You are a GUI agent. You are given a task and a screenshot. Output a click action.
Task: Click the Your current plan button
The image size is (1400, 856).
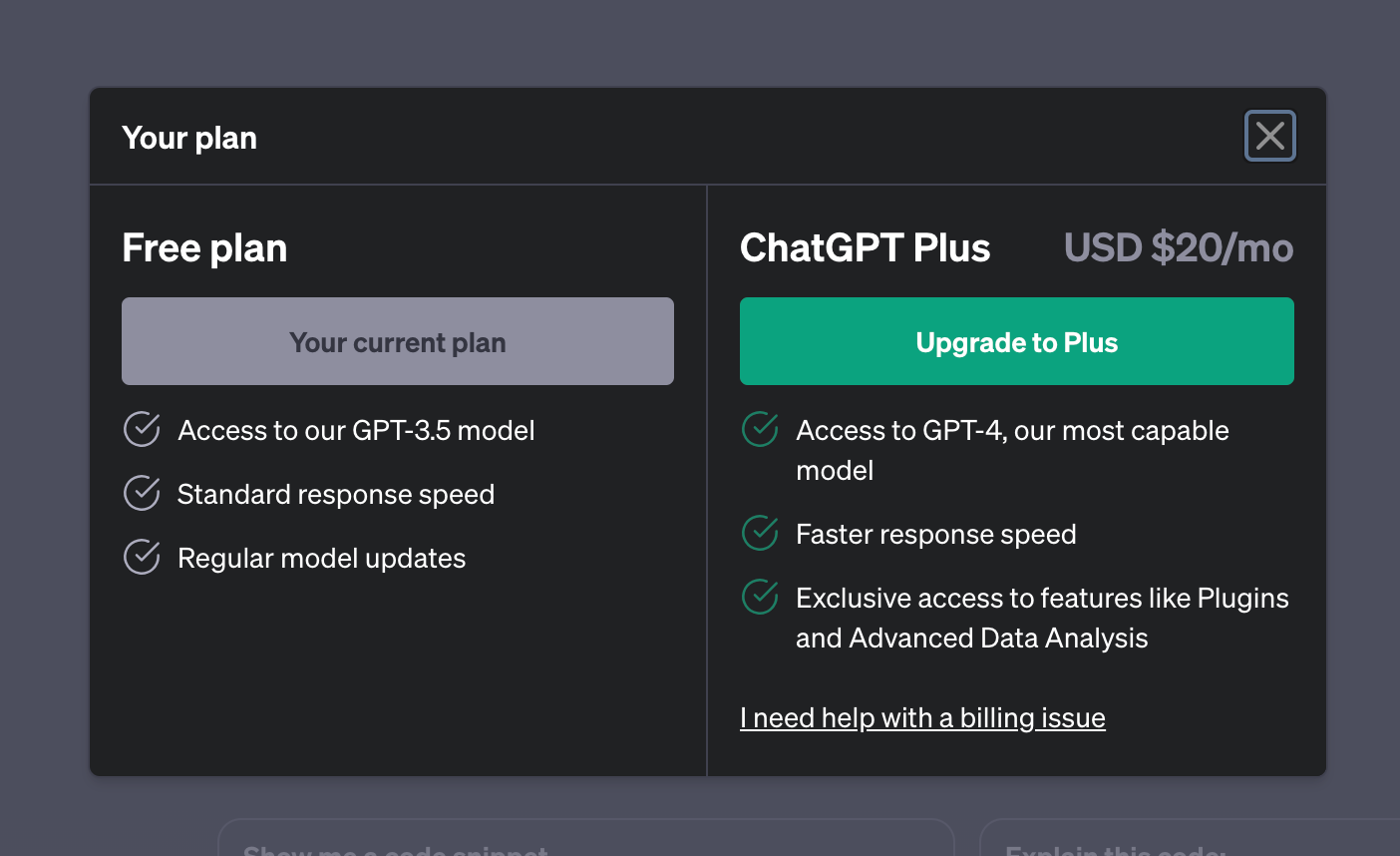point(397,341)
